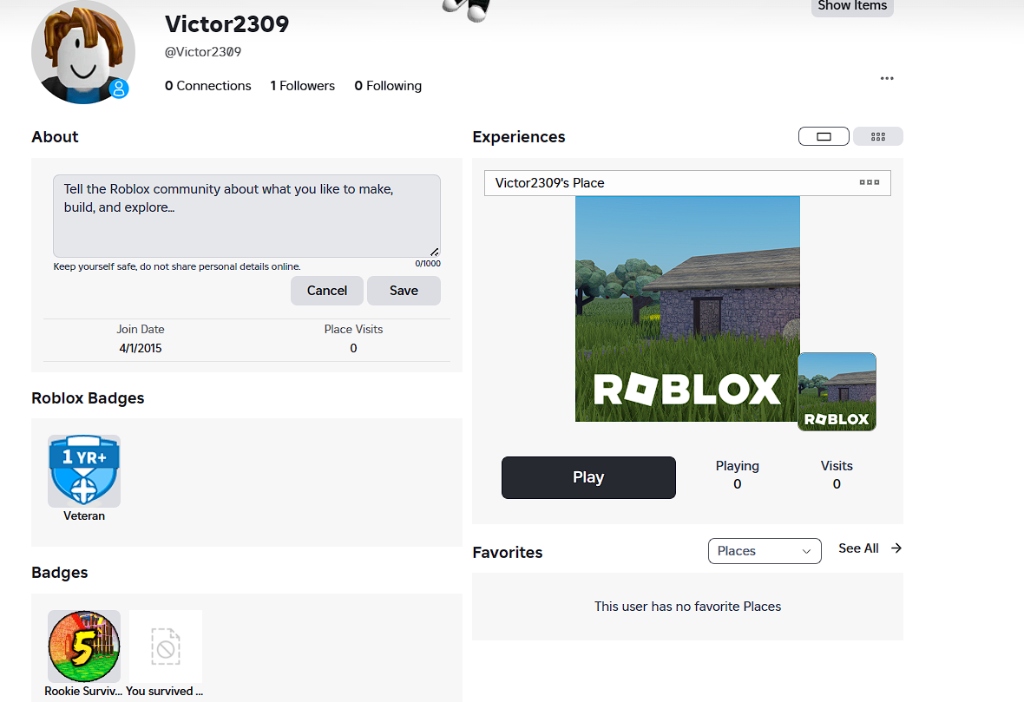
Task: Click the @Victor2309 username text
Action: coord(202,52)
